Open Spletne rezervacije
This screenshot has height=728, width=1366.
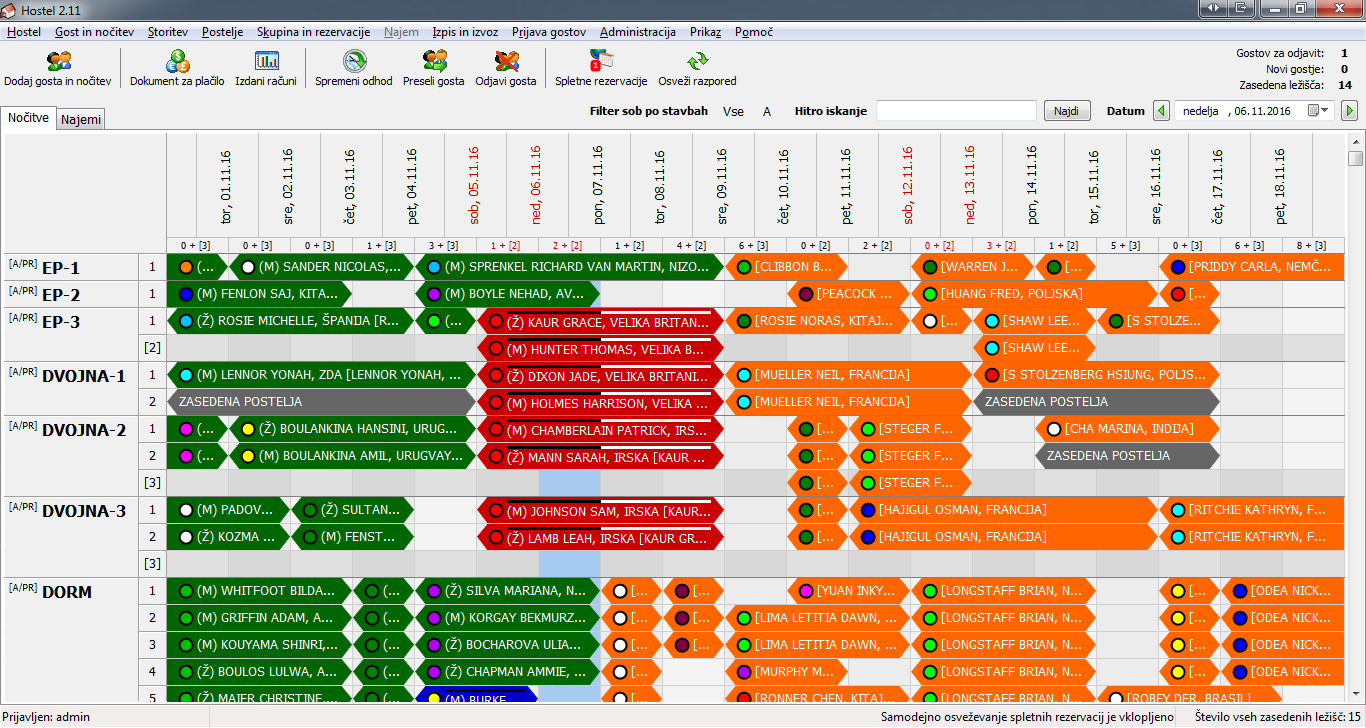[x=601, y=62]
